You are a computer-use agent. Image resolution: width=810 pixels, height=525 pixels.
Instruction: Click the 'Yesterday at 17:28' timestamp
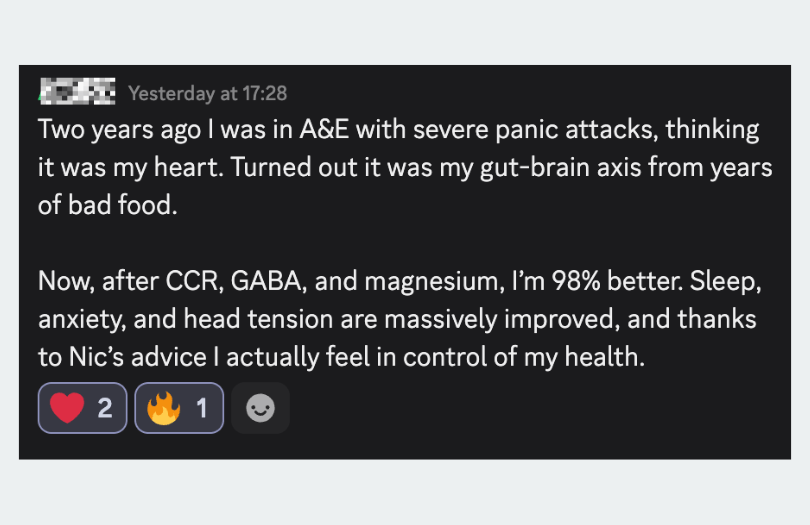click(207, 93)
